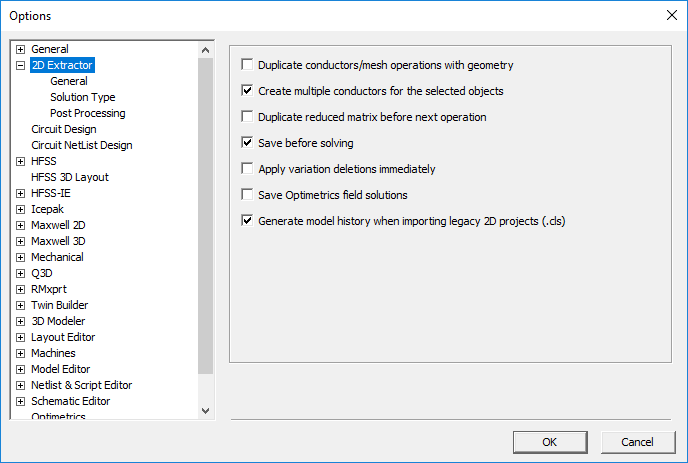Expand the Icepak tree node
The width and height of the screenshot is (688, 463).
[20, 209]
